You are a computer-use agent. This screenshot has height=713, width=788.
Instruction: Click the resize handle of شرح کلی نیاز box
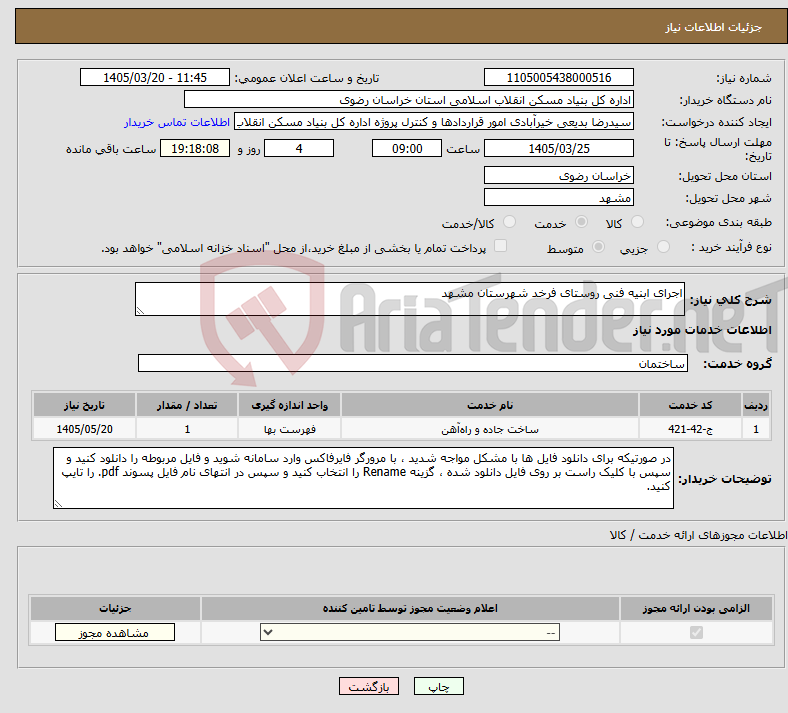click(x=140, y=311)
